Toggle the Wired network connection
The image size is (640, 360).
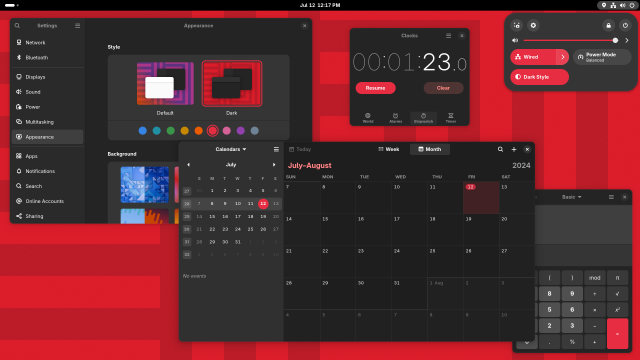point(533,57)
